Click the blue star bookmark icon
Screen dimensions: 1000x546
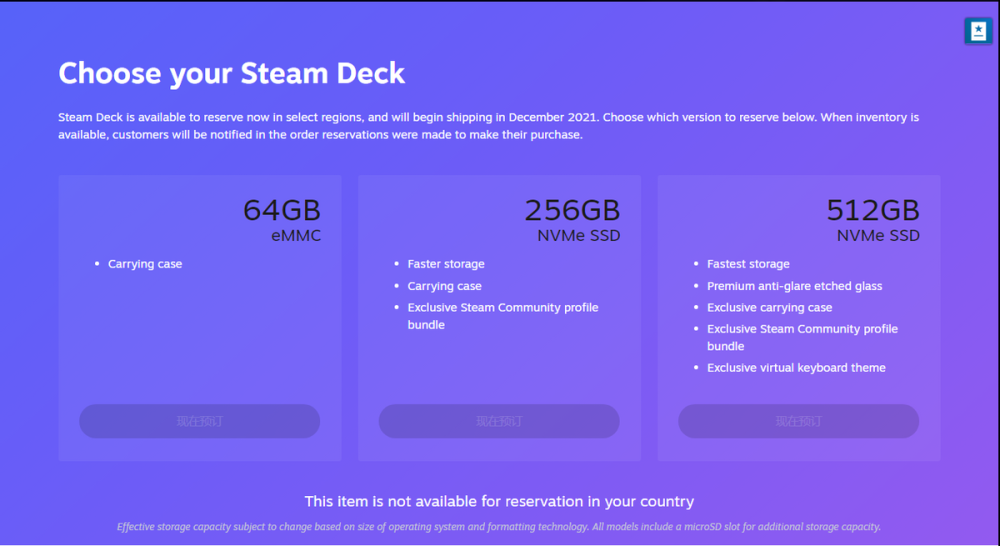click(x=978, y=31)
